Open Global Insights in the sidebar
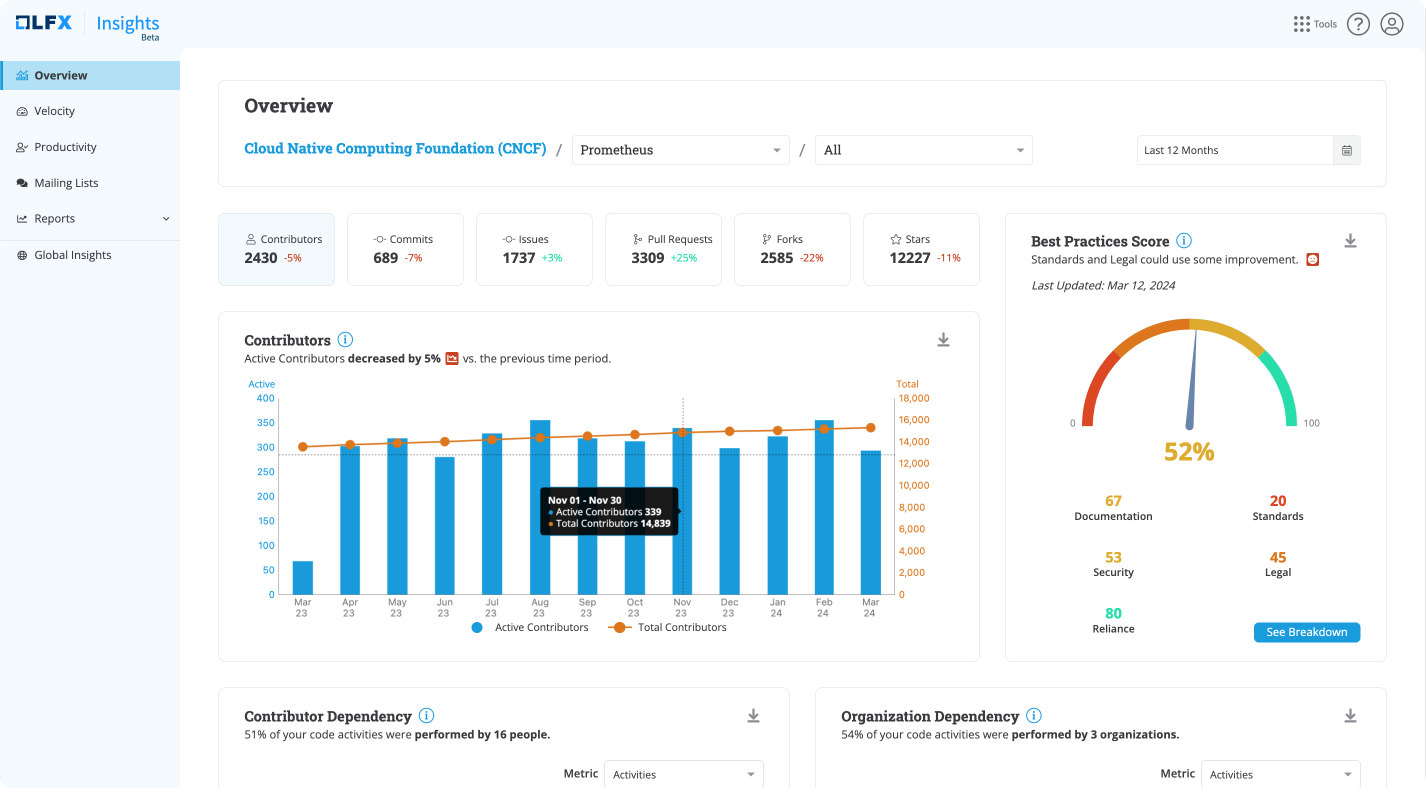The width and height of the screenshot is (1426, 788). [90, 255]
